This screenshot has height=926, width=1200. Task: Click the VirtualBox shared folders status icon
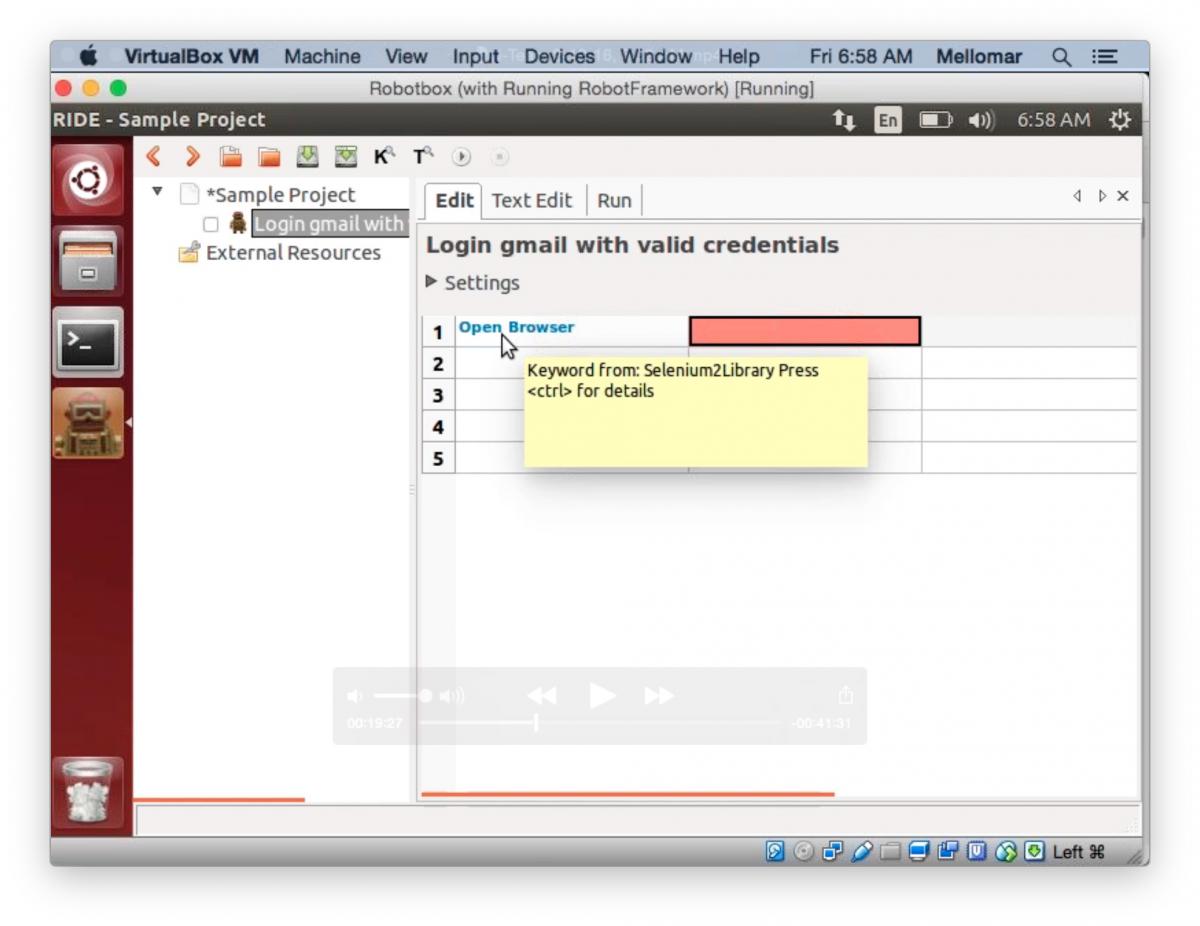click(891, 851)
